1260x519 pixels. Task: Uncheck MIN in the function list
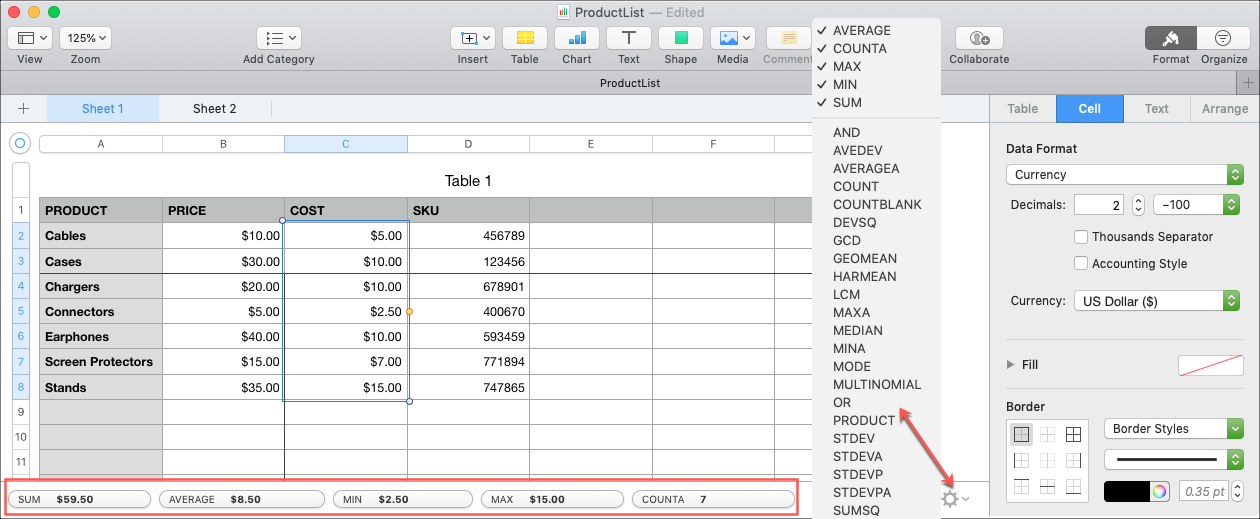tap(876, 84)
